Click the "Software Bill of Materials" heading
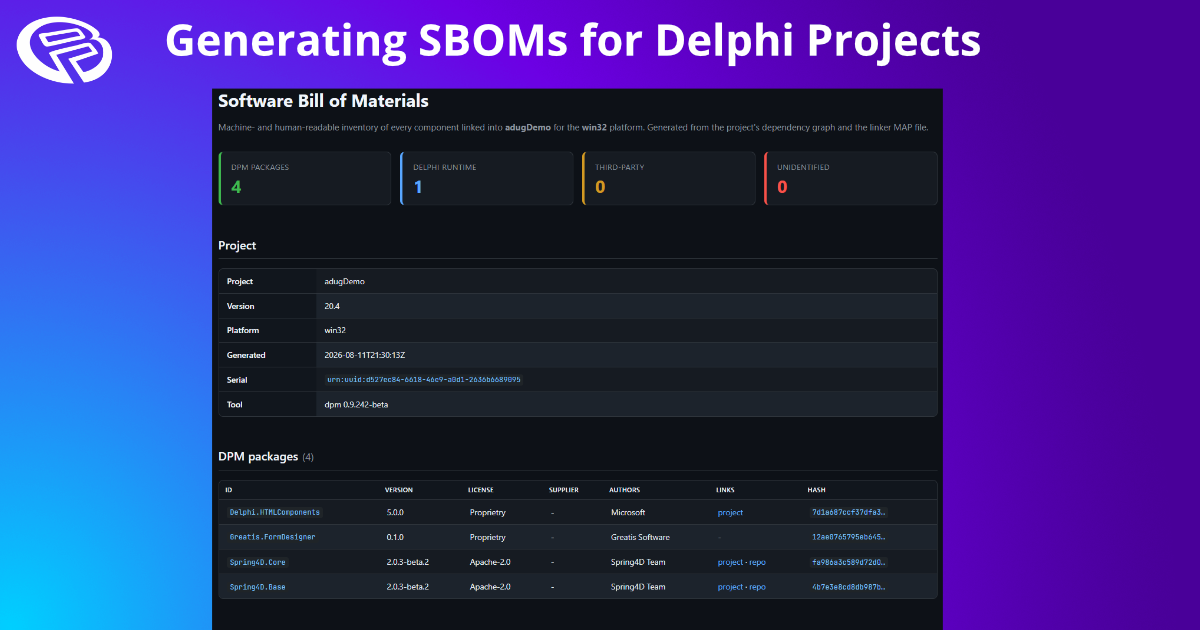 [323, 101]
